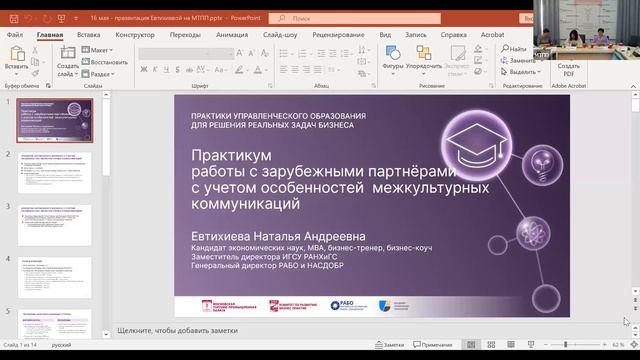Fit slide to current window

(x=634, y=345)
